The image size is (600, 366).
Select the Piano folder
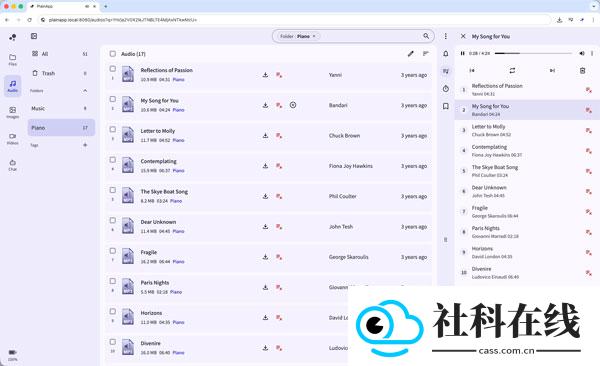(61, 127)
